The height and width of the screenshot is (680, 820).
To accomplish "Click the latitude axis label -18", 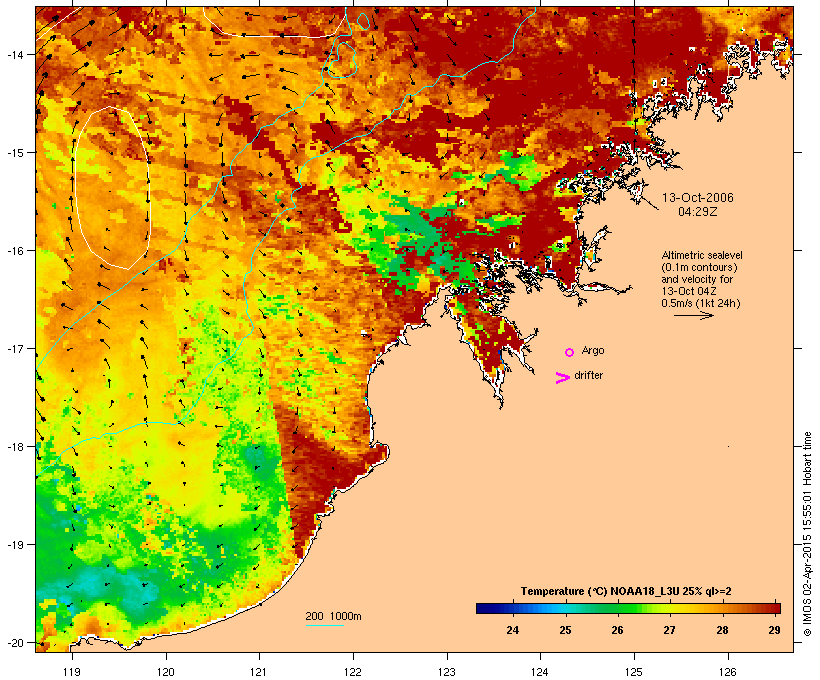I will (14, 447).
